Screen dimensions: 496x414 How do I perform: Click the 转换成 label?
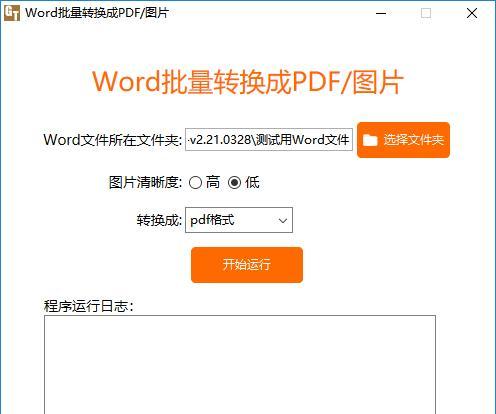pos(159,220)
